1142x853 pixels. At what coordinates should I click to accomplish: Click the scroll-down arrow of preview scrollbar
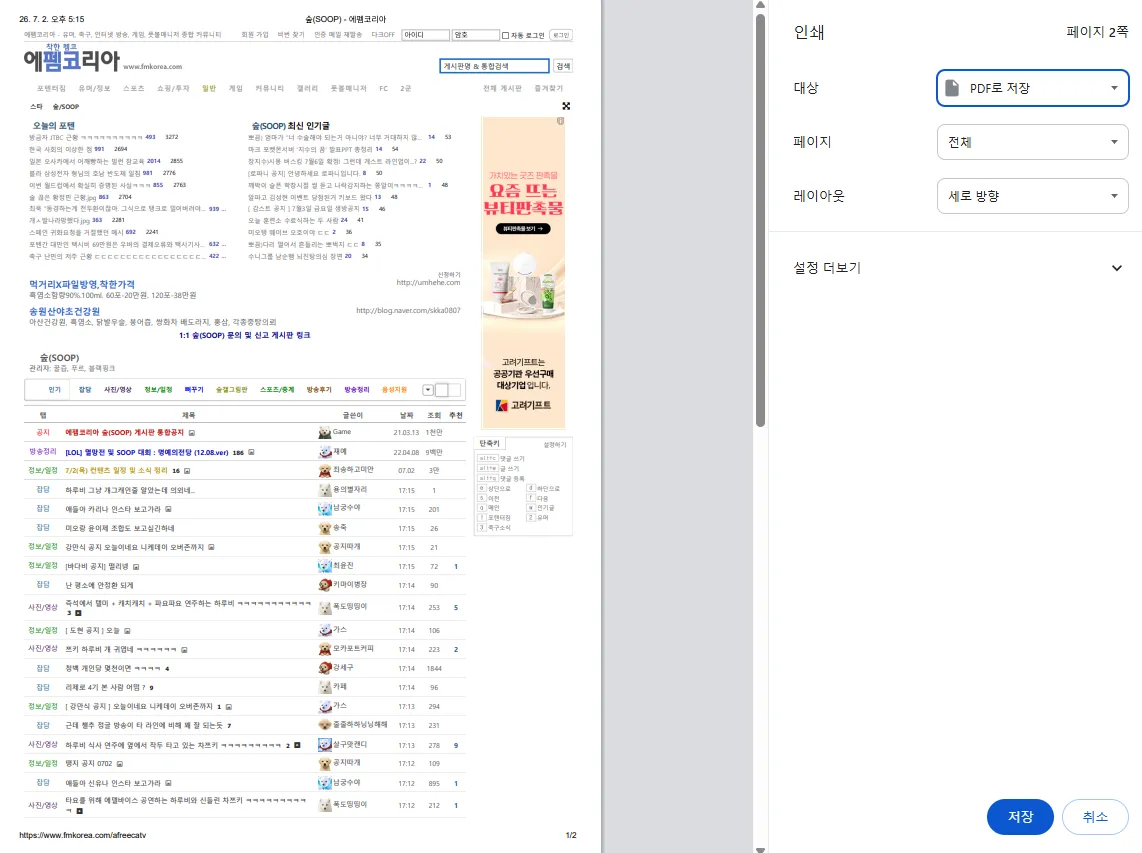(760, 849)
